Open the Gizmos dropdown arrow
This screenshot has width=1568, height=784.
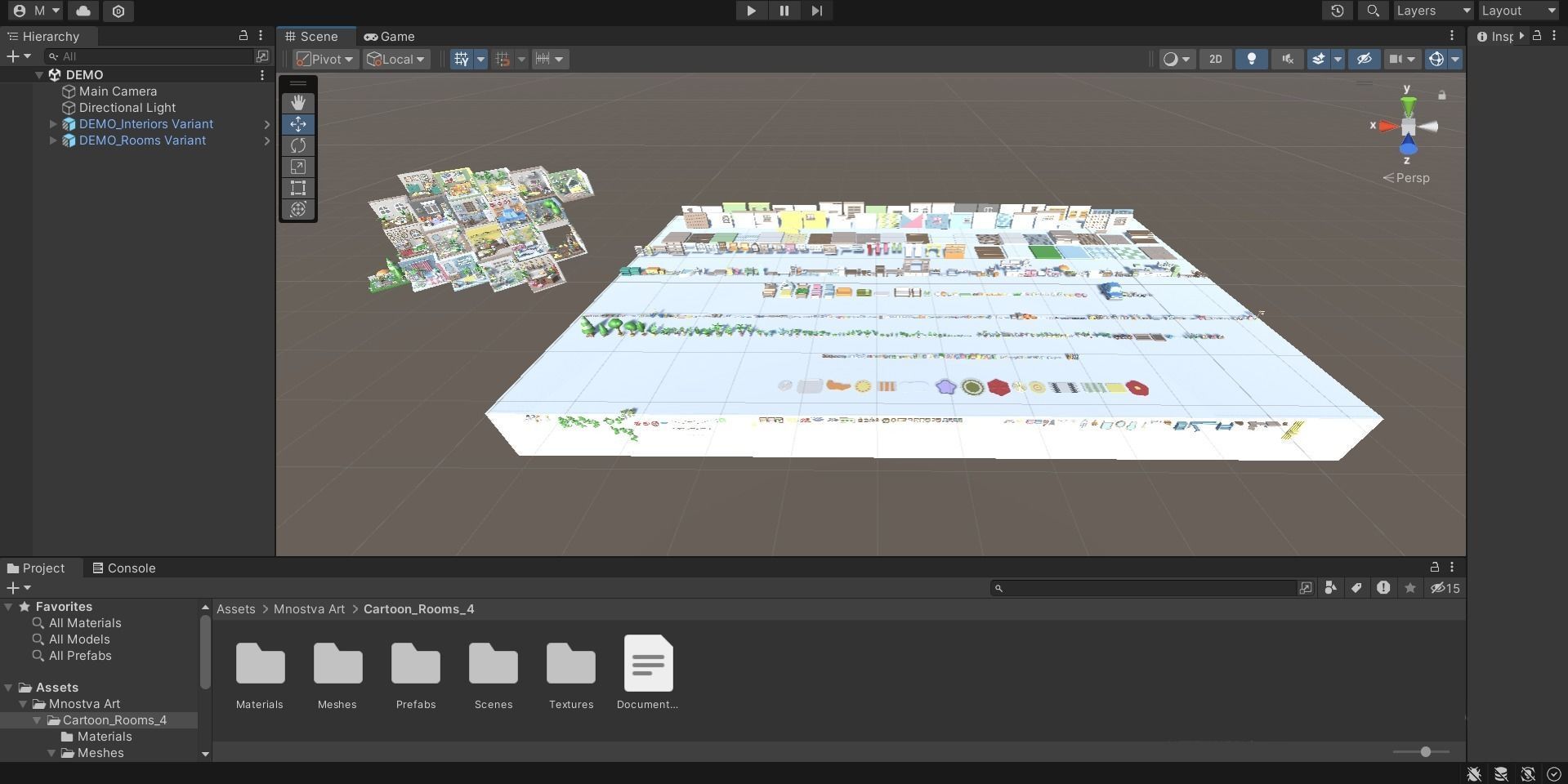pyautogui.click(x=1455, y=59)
